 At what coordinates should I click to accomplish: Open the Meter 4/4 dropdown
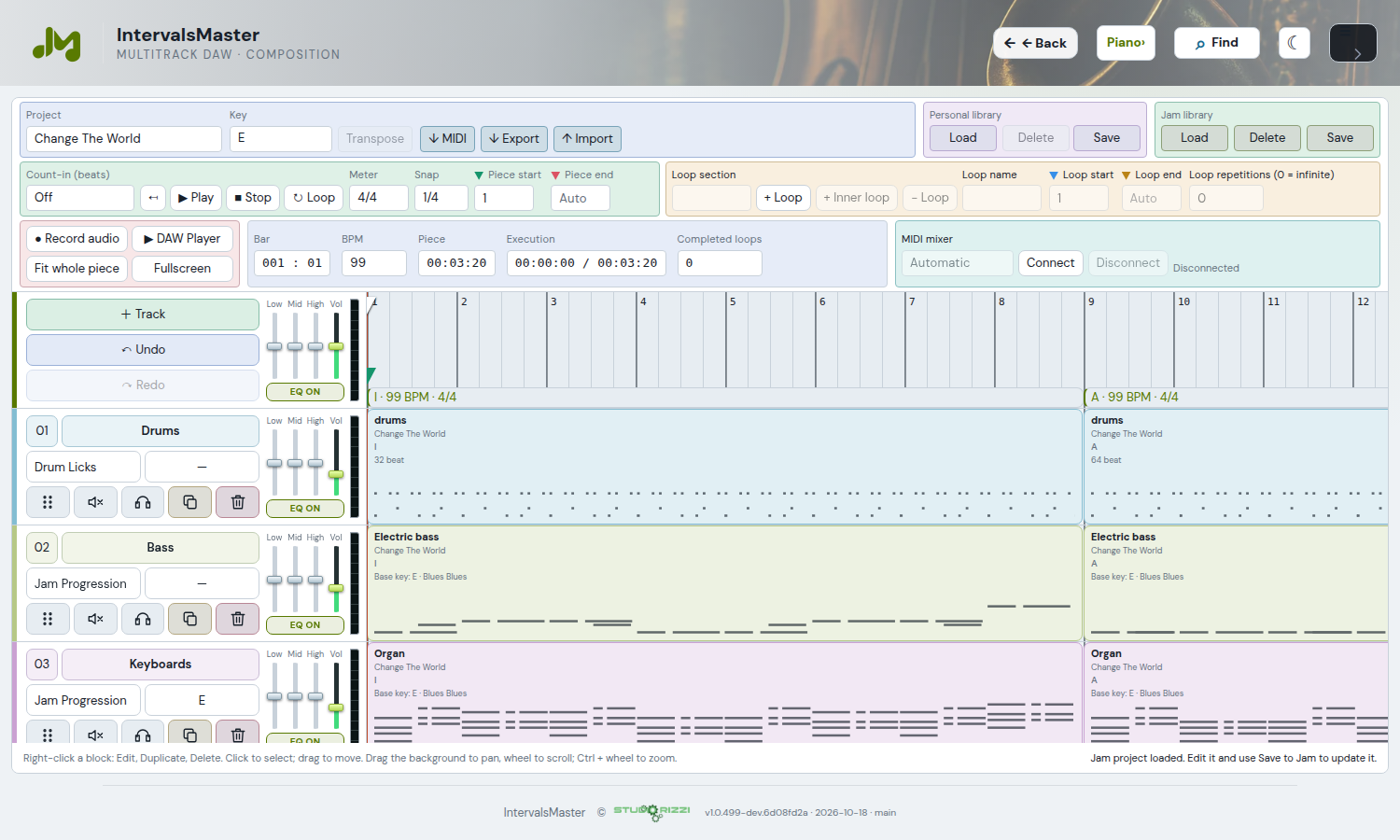tap(379, 198)
